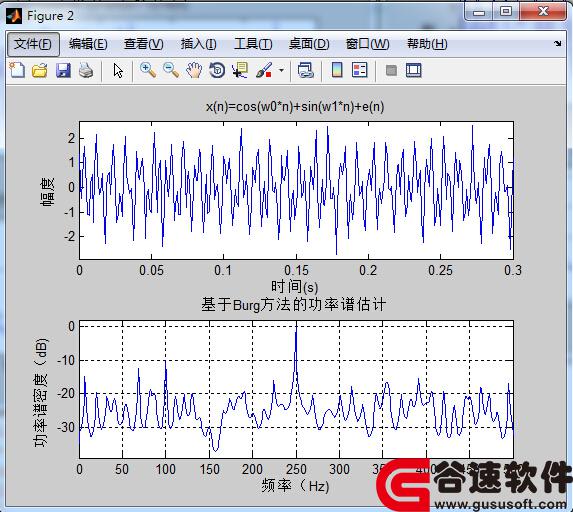
Task: Click the Link Plot icon
Action: click(306, 70)
